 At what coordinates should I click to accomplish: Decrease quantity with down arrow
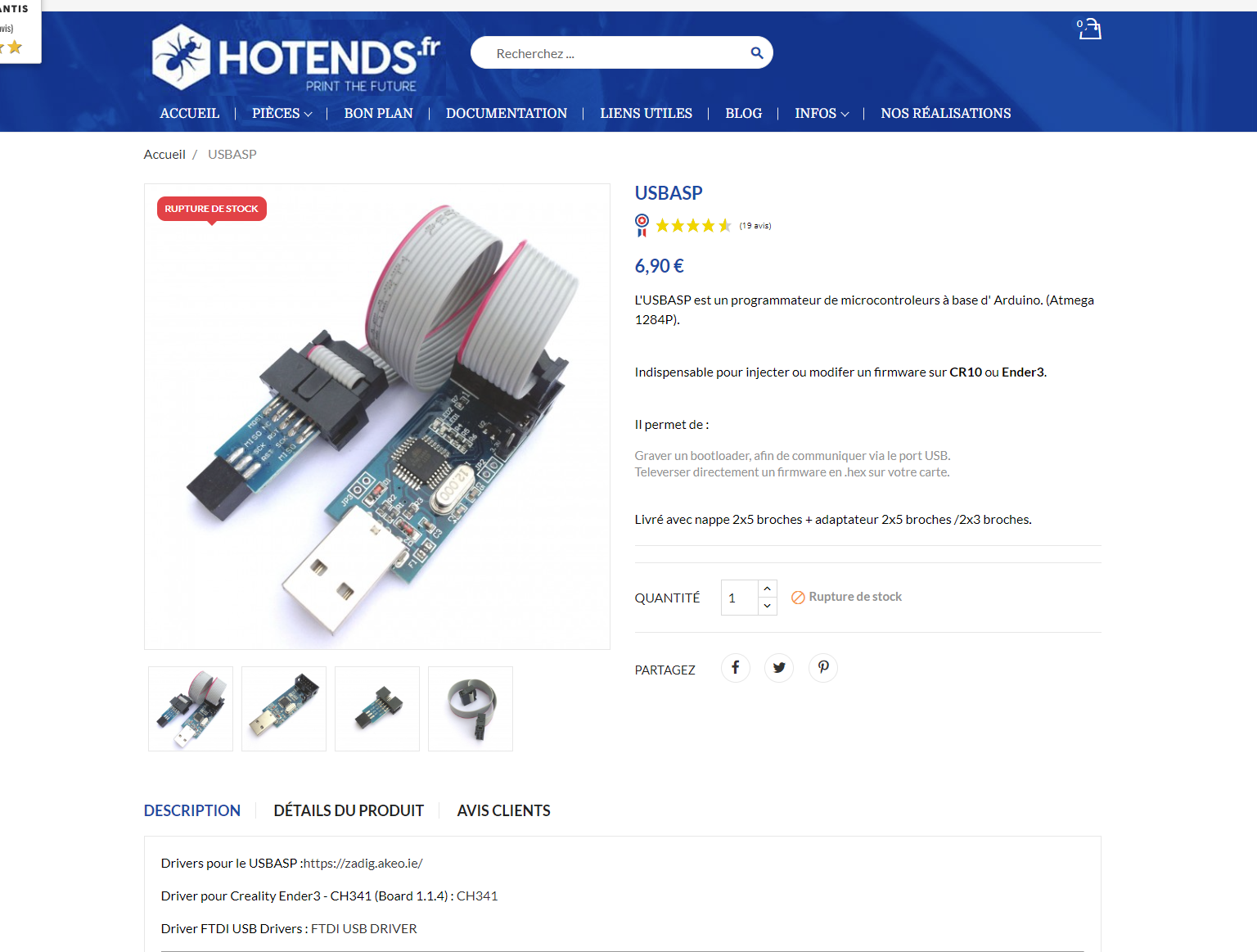tap(767, 606)
